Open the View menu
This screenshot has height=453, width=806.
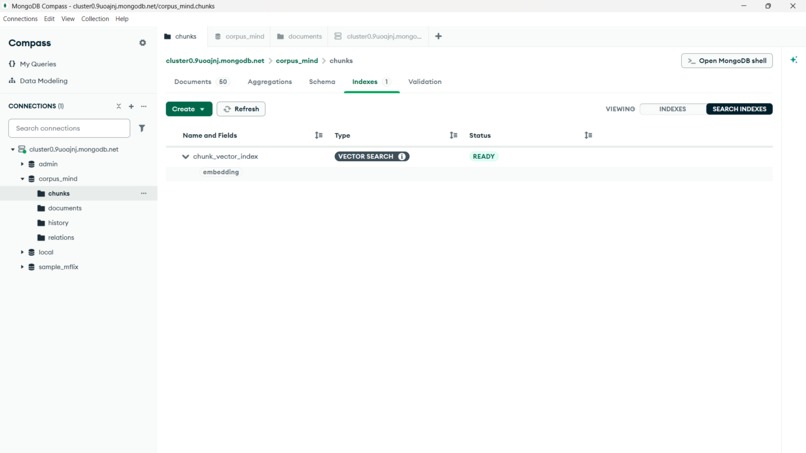point(68,19)
